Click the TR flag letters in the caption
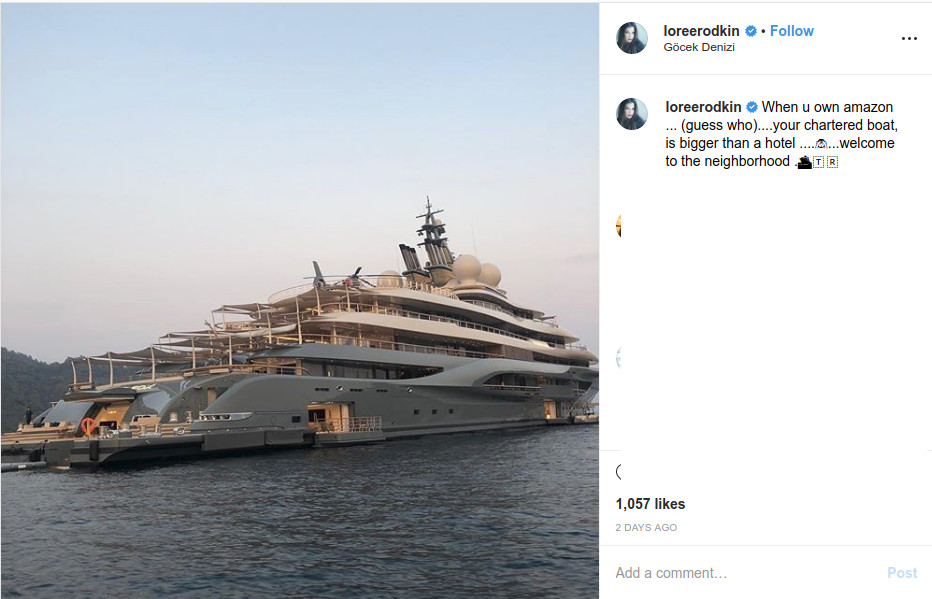Image resolution: width=932 pixels, height=599 pixels. click(825, 161)
